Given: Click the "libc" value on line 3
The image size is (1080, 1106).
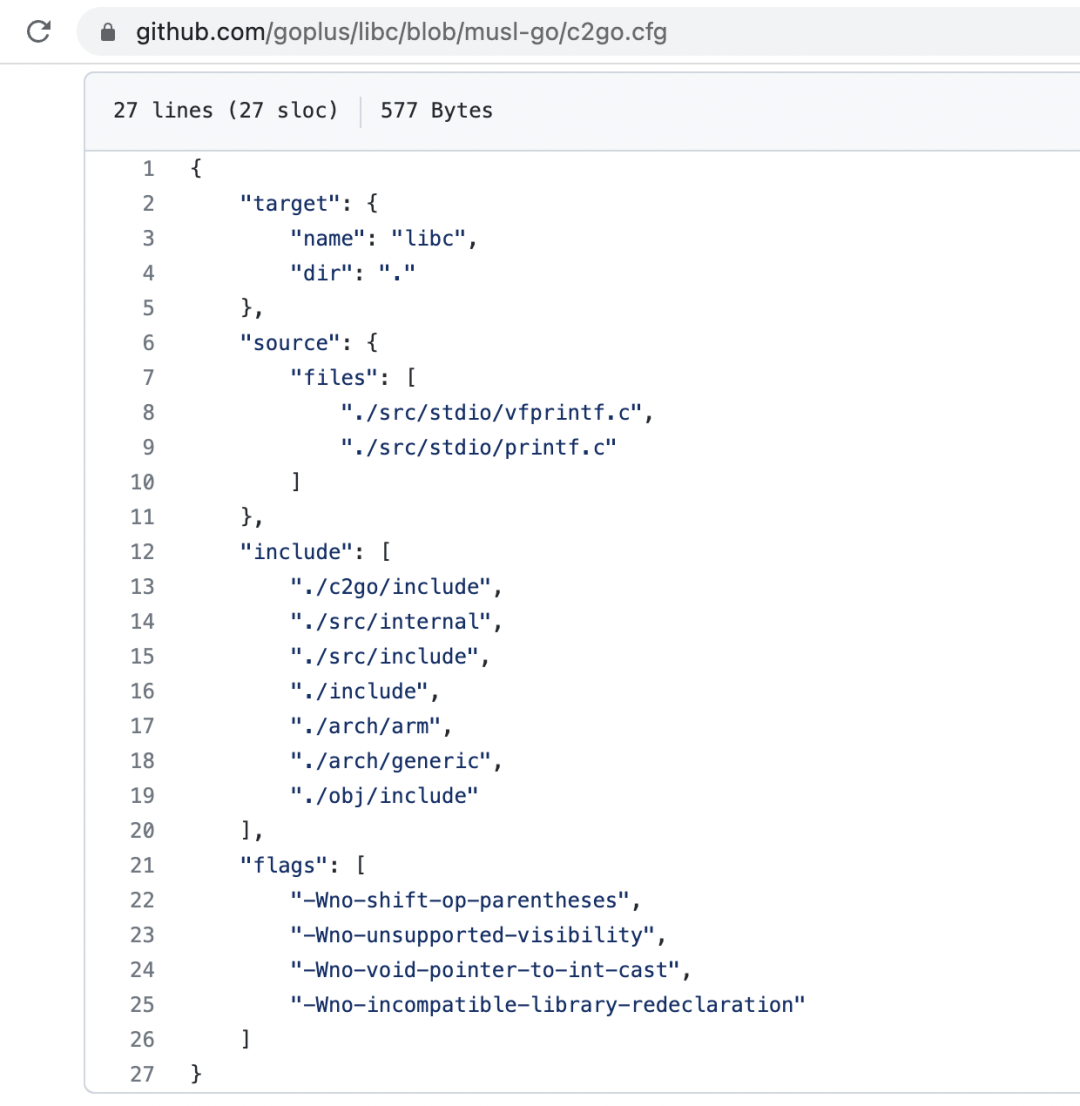Looking at the screenshot, I should tap(429, 238).
